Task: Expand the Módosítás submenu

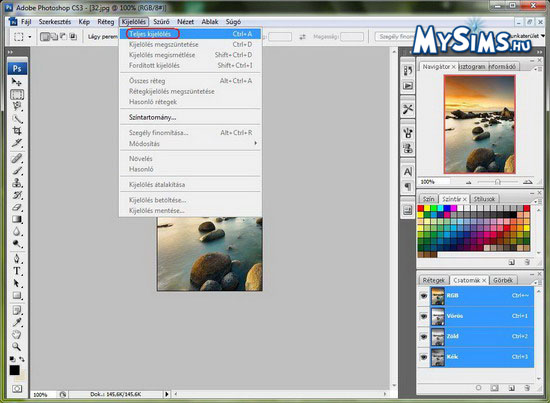Action: pos(191,143)
